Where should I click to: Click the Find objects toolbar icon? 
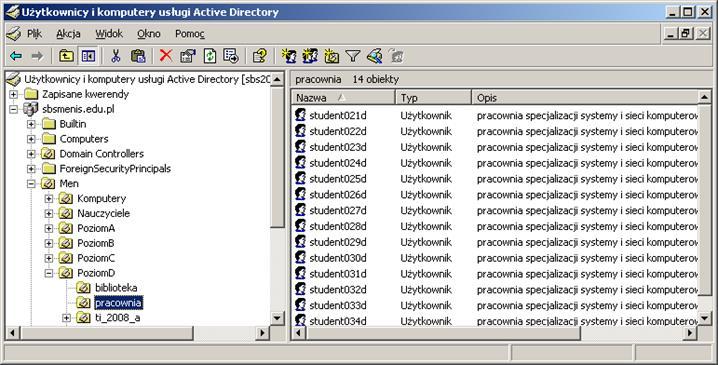click(375, 56)
